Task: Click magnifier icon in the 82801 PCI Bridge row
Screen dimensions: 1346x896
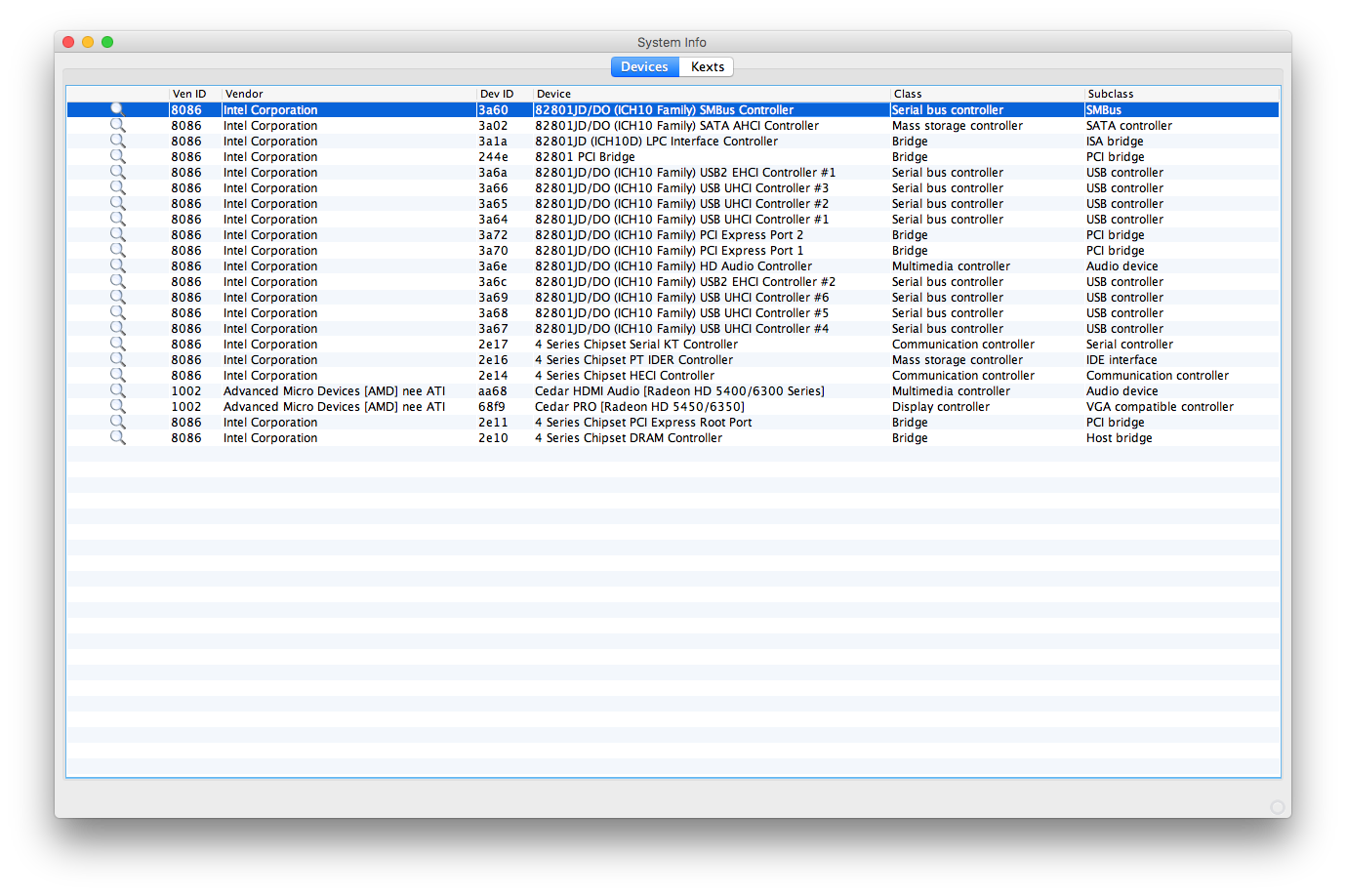Action: 118,157
